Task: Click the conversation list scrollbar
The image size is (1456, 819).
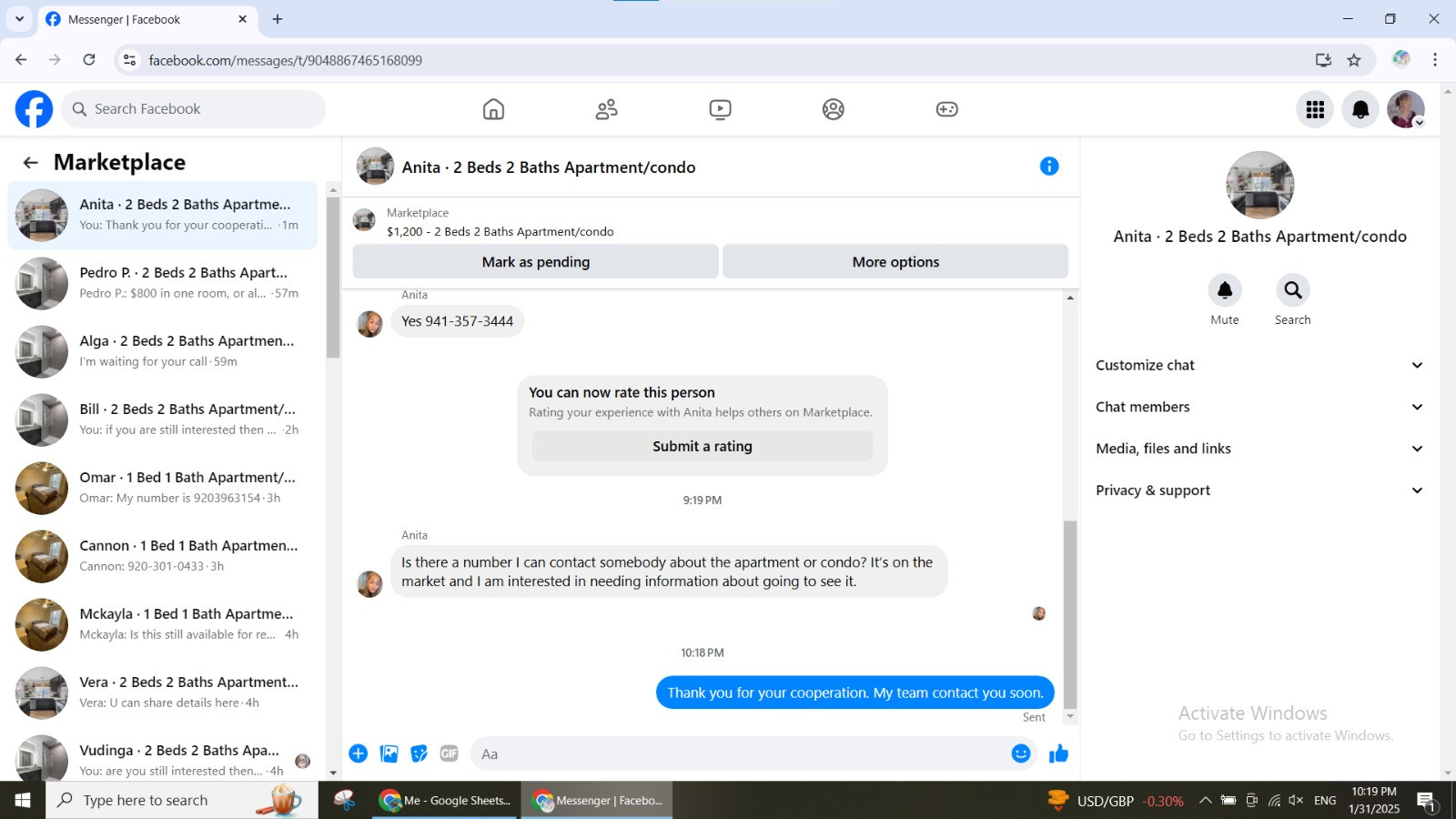Action: [x=333, y=278]
